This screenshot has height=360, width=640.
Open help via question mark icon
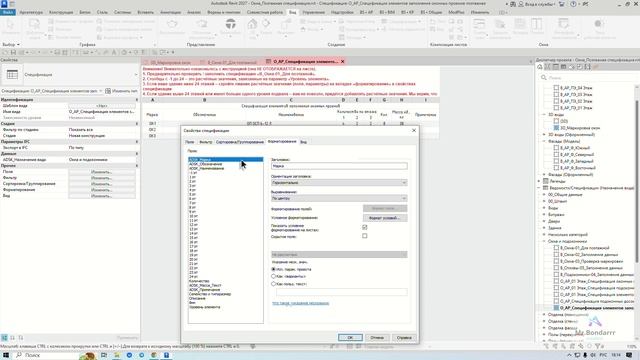click(574, 4)
